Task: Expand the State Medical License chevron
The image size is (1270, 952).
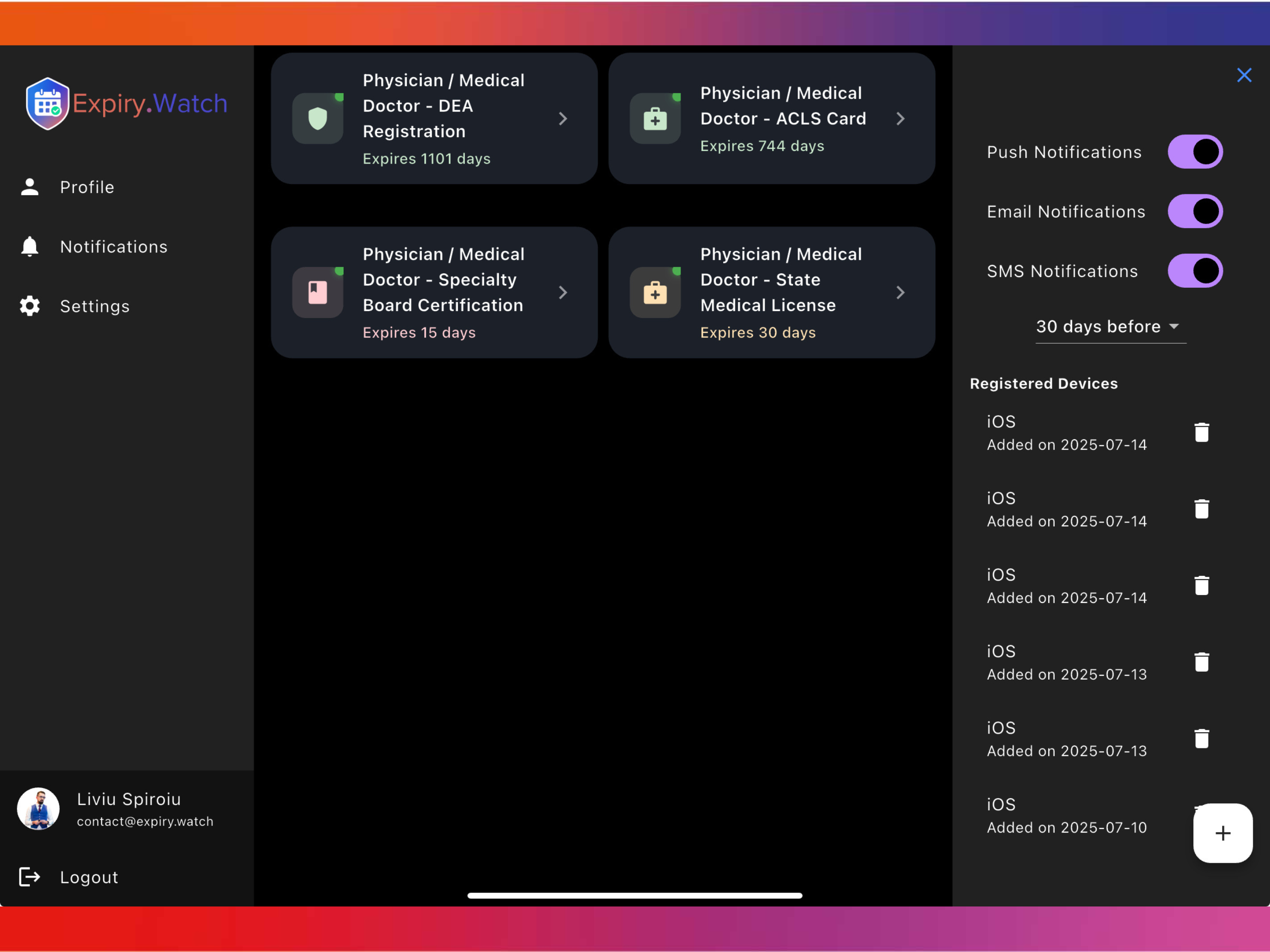Action: coord(901,292)
